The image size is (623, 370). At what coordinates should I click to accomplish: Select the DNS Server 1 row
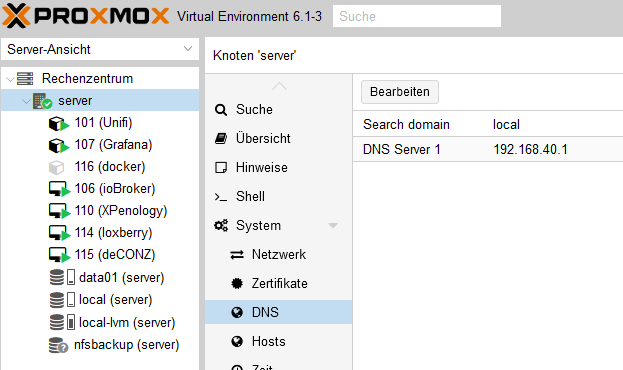click(488, 149)
